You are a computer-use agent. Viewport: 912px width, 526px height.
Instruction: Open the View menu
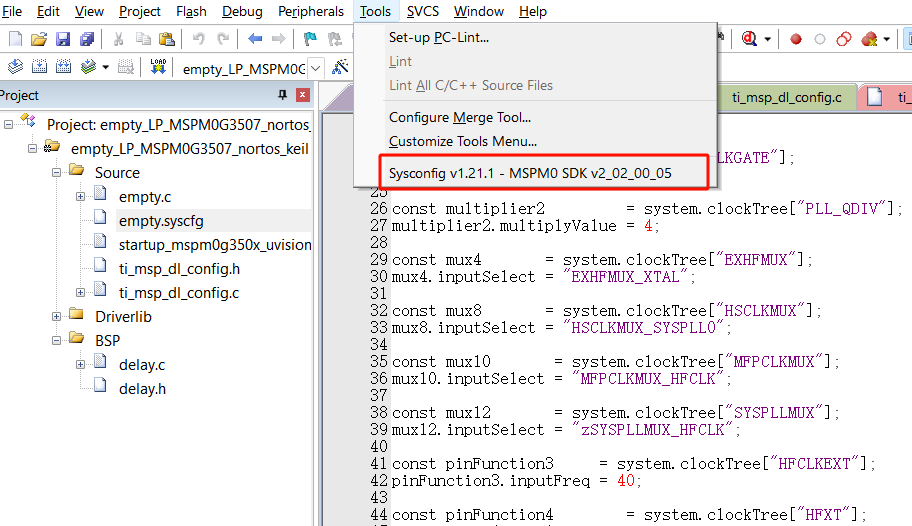click(x=89, y=11)
